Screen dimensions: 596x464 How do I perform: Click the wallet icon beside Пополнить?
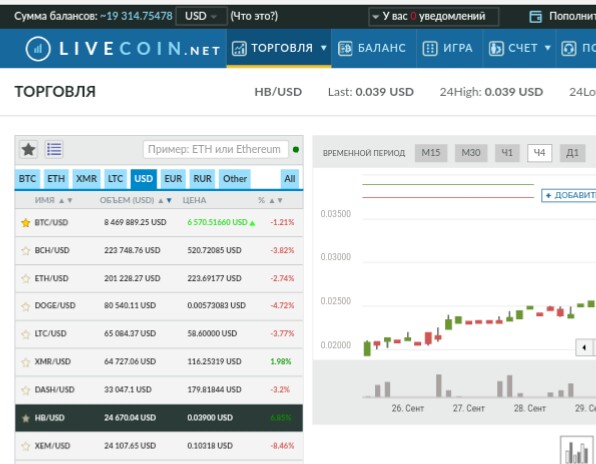(x=536, y=16)
